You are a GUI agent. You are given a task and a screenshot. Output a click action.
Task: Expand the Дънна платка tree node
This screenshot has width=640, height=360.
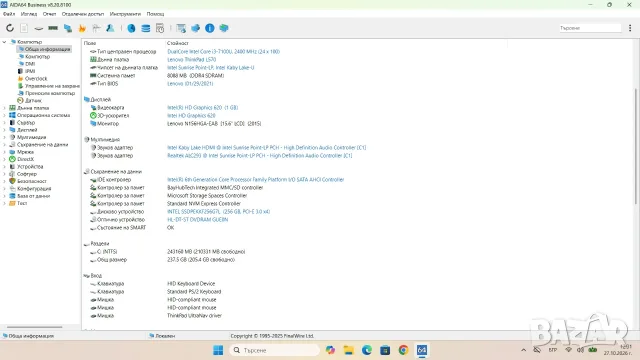pyautogui.click(x=4, y=108)
